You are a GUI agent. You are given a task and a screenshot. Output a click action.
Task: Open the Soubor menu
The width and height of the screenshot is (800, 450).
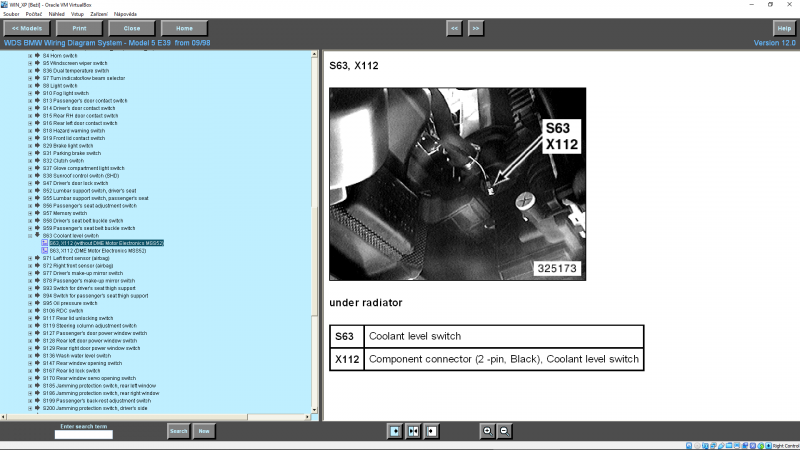[x=11, y=14]
